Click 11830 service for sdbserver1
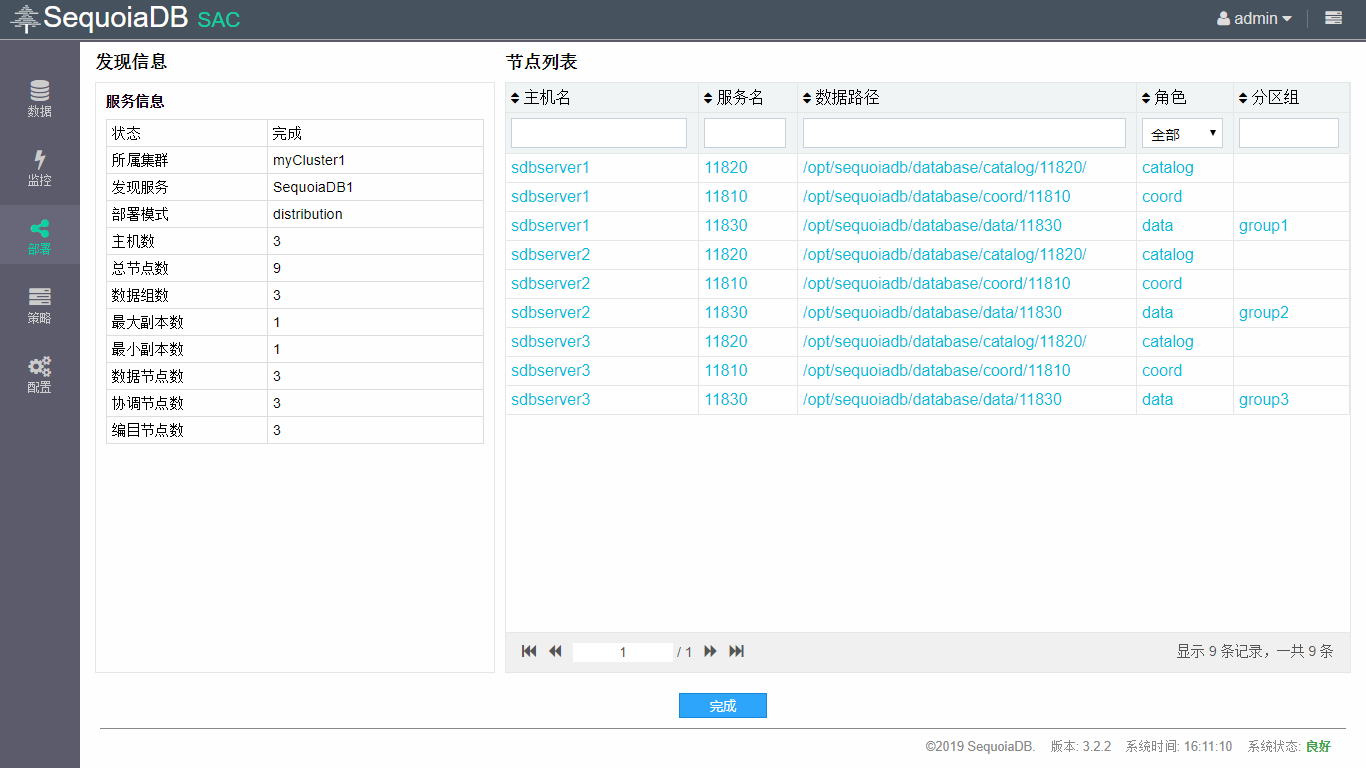This screenshot has width=1366, height=768. click(x=726, y=226)
